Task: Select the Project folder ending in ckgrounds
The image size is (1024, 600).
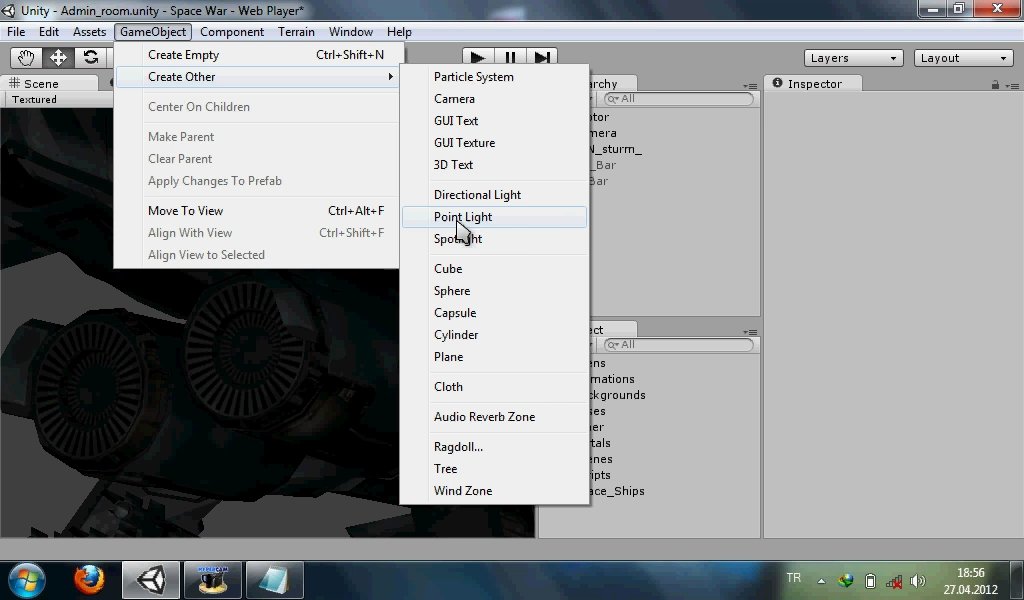Action: [x=617, y=395]
